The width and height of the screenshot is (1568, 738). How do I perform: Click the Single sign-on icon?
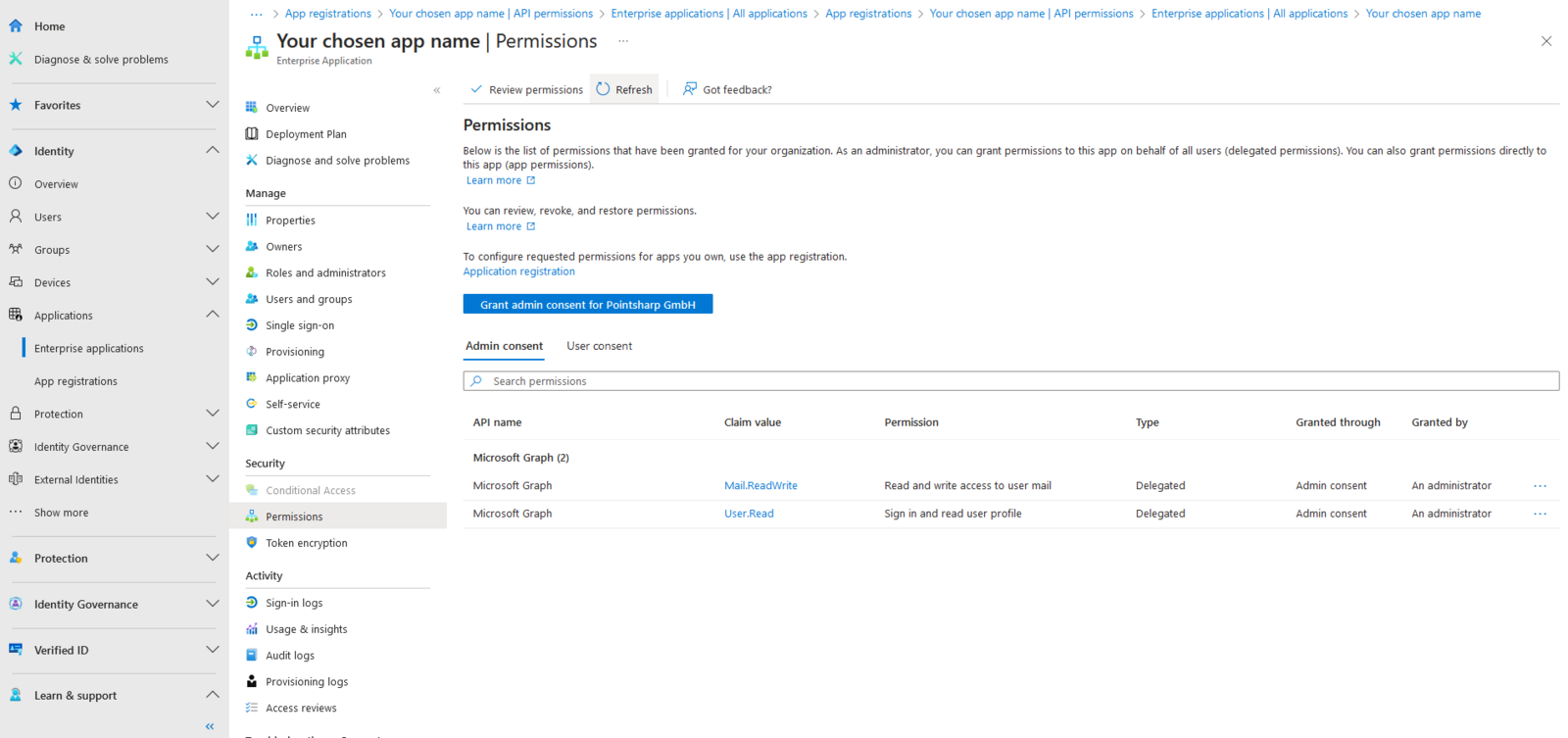tap(252, 325)
